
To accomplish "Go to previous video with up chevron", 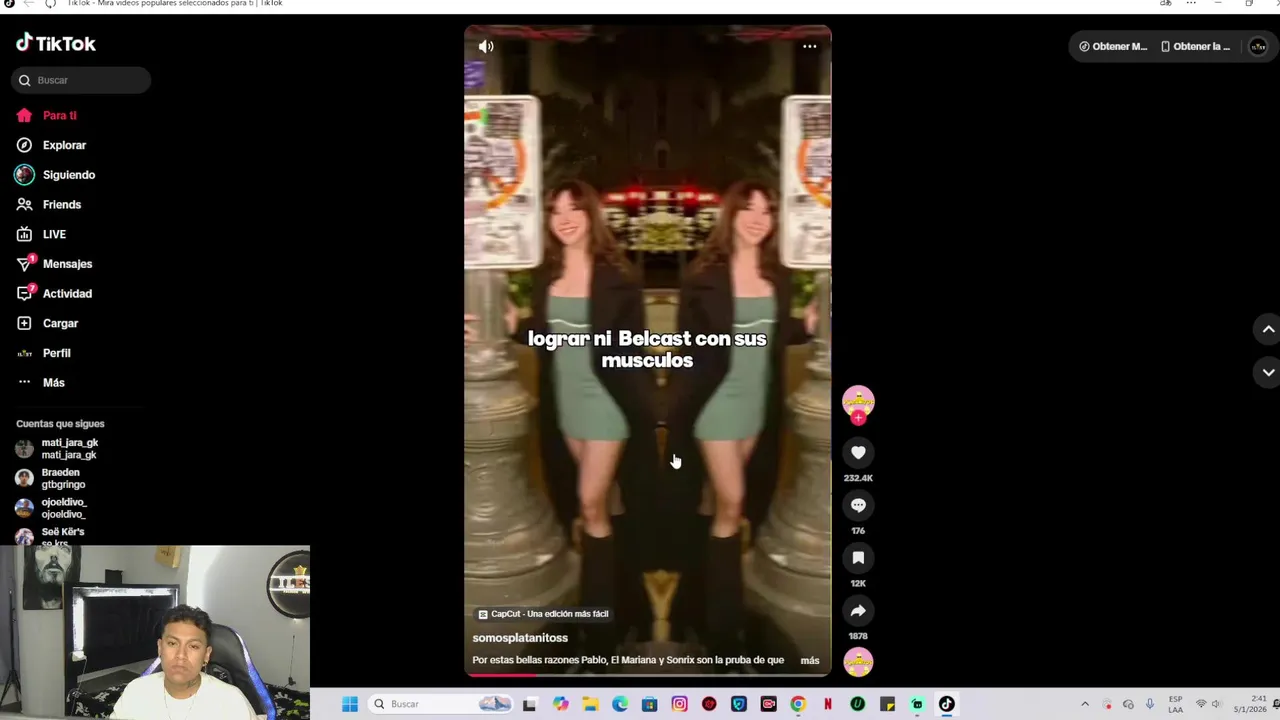I will [x=1268, y=329].
